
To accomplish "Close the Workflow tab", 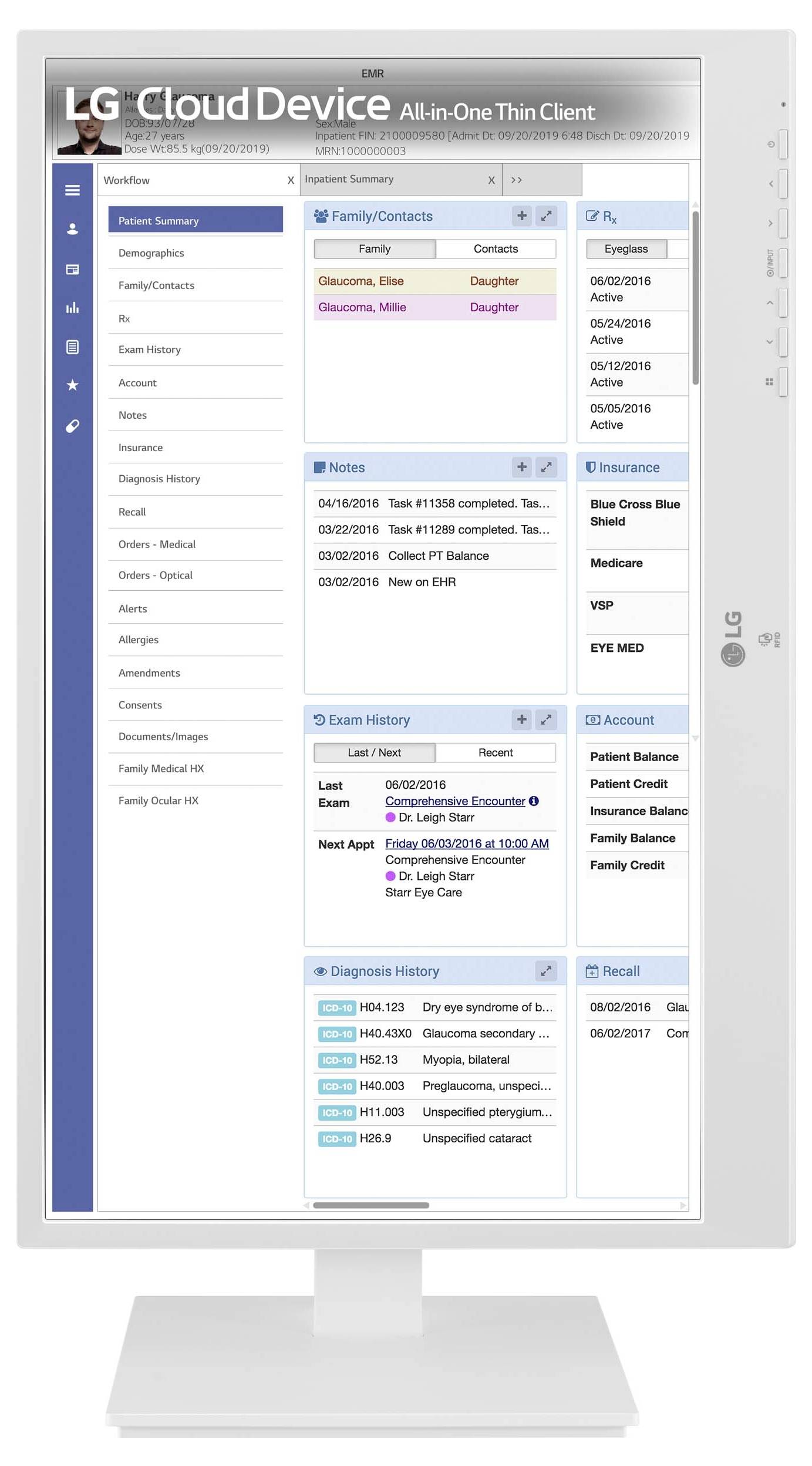I will click(291, 181).
